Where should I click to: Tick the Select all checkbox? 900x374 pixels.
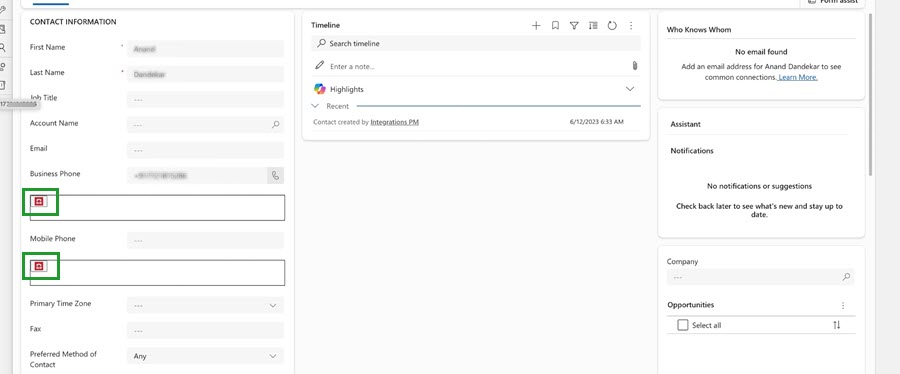pos(682,325)
